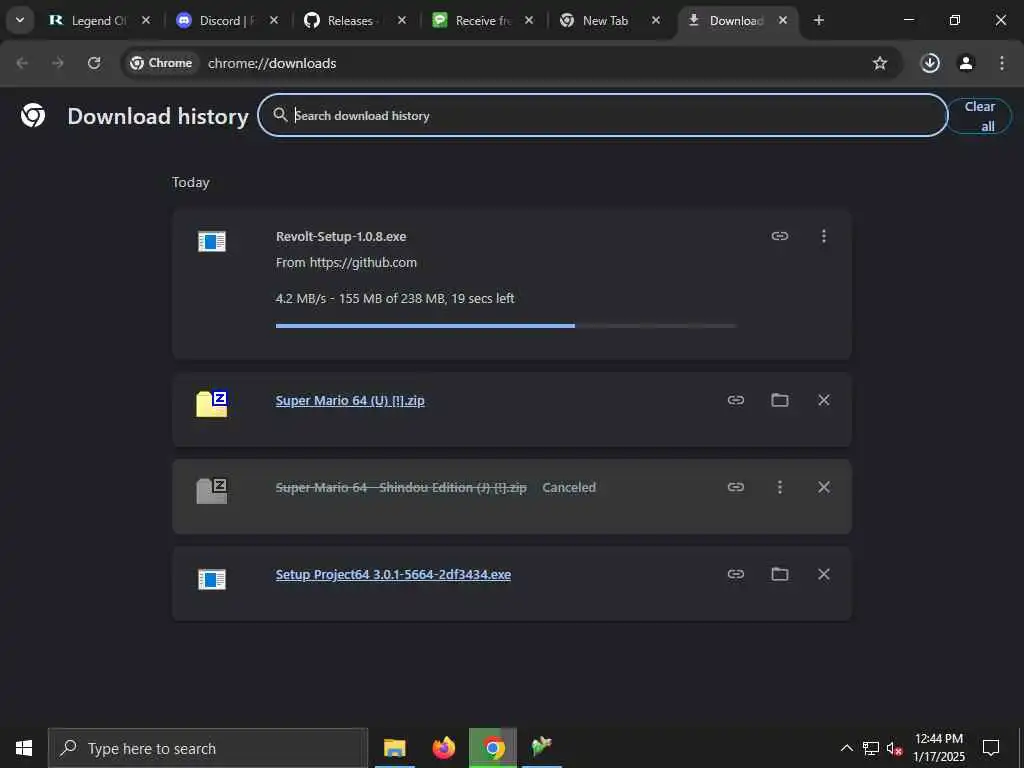Viewport: 1024px width, 768px height.
Task: Click the Clear all button
Action: 980,116
